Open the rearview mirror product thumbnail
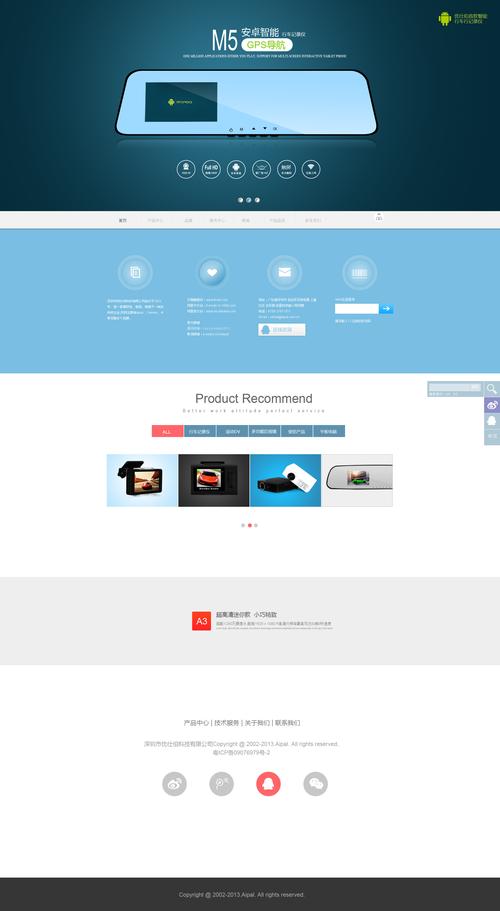The width and height of the screenshot is (500, 911). point(357,480)
